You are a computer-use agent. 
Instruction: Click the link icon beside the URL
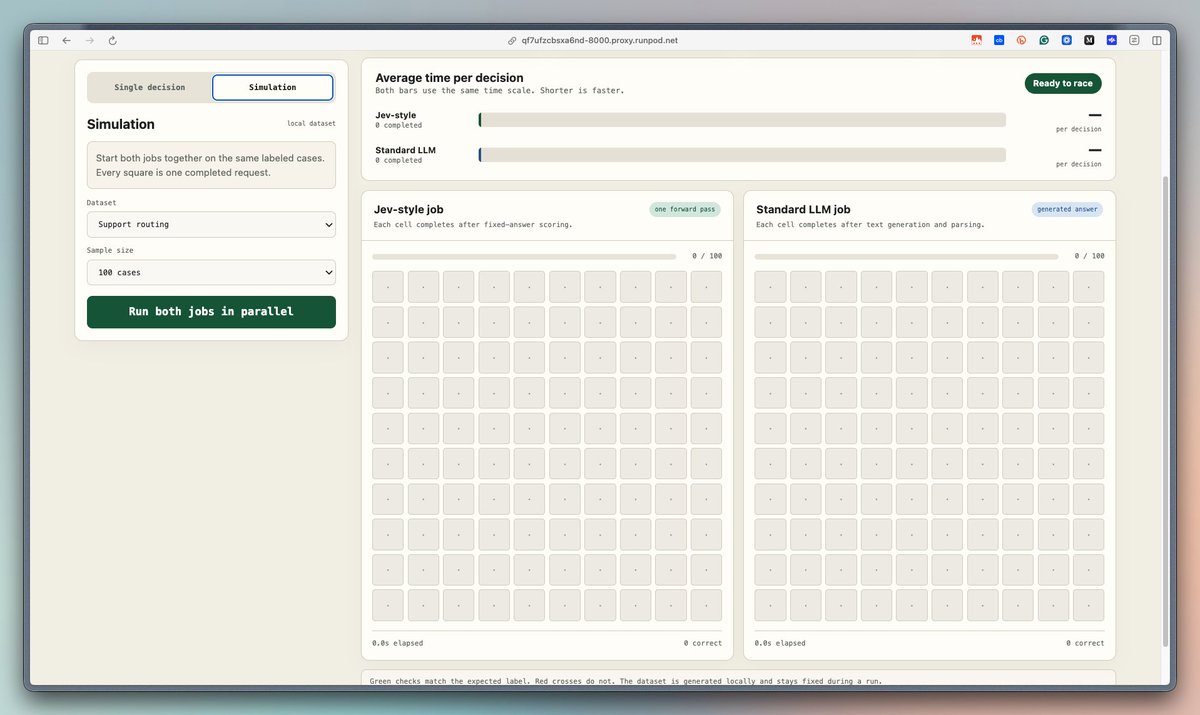[512, 40]
